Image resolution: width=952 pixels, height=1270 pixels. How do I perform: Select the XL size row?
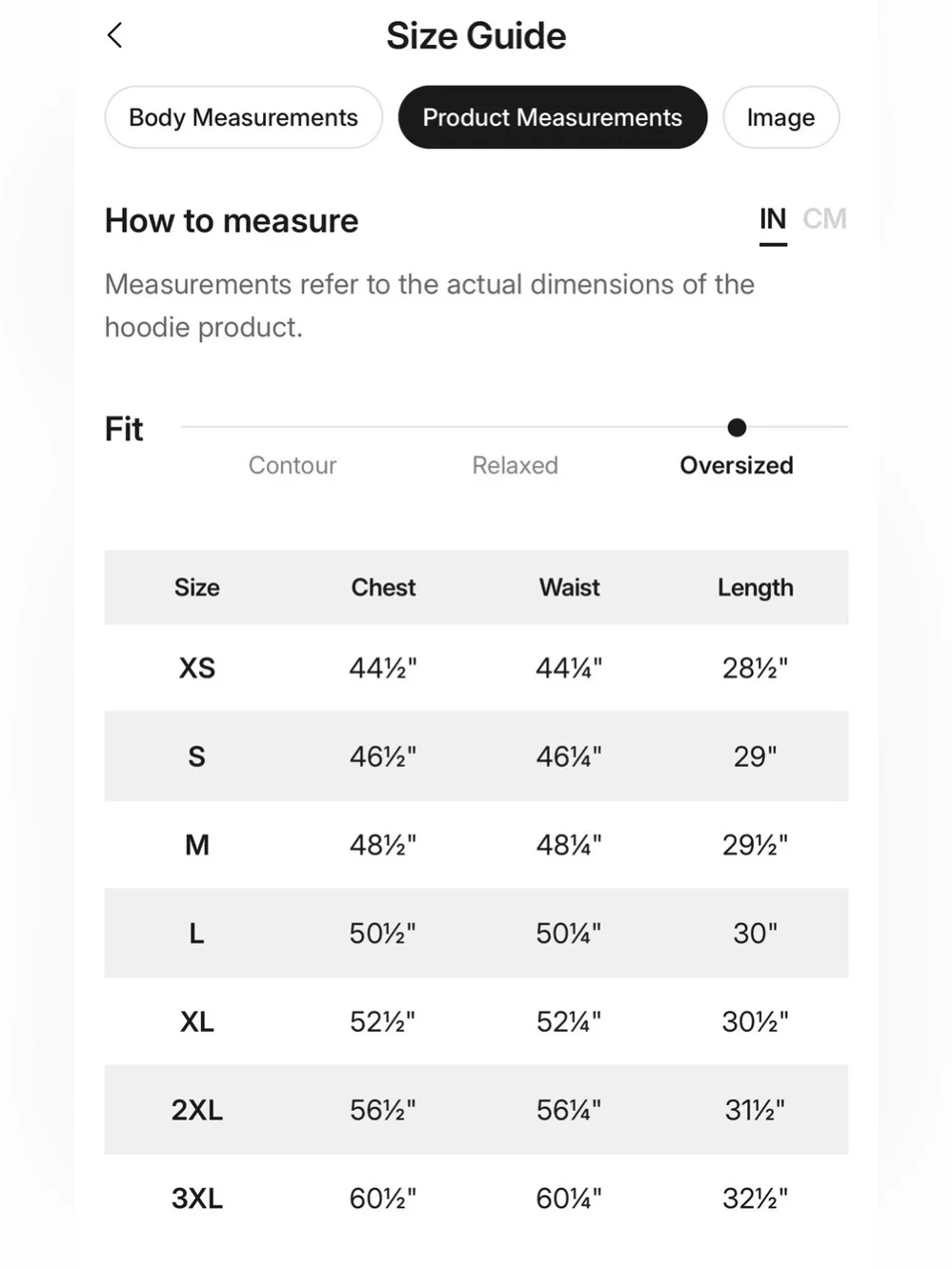(x=476, y=1021)
